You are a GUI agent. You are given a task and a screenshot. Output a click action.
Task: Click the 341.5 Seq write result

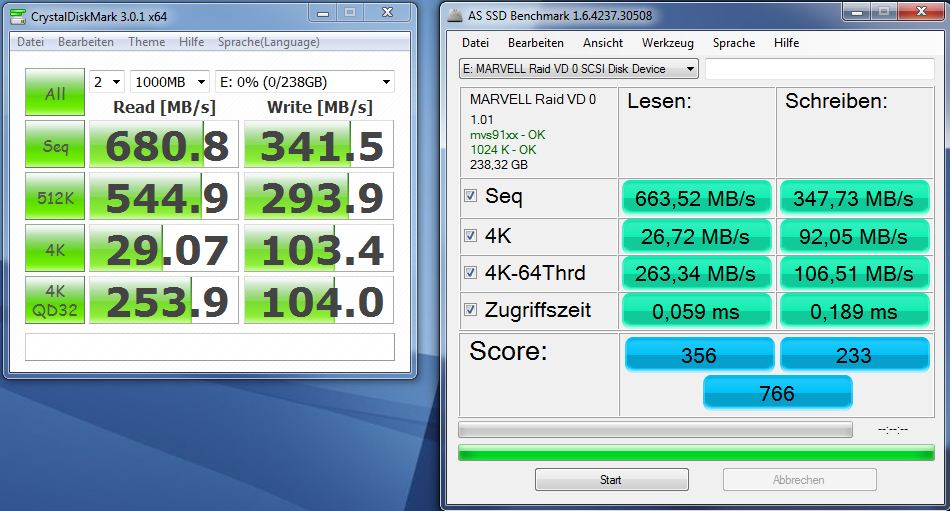click(x=319, y=144)
